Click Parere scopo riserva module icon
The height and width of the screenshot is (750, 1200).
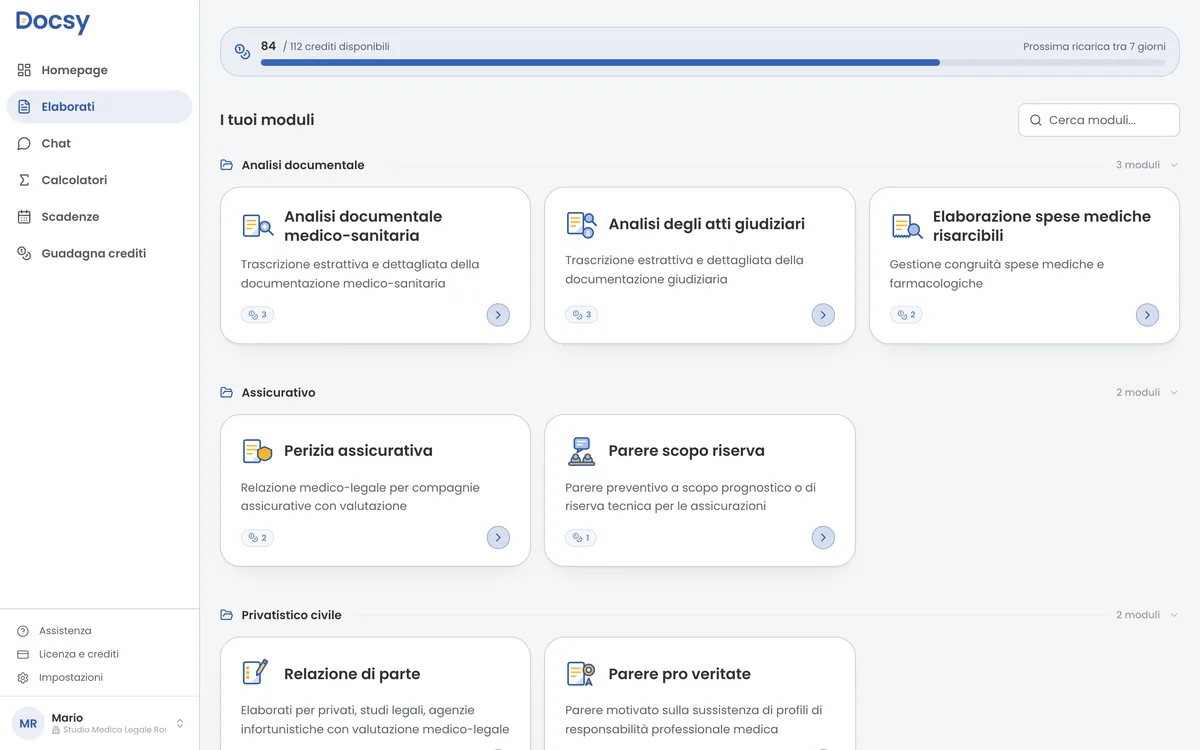(x=581, y=451)
